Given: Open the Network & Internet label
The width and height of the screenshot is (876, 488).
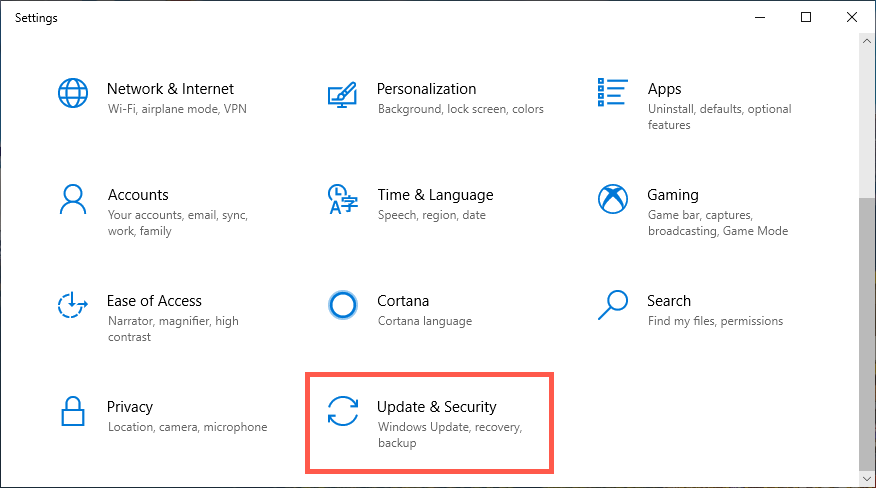Looking at the screenshot, I should (170, 89).
